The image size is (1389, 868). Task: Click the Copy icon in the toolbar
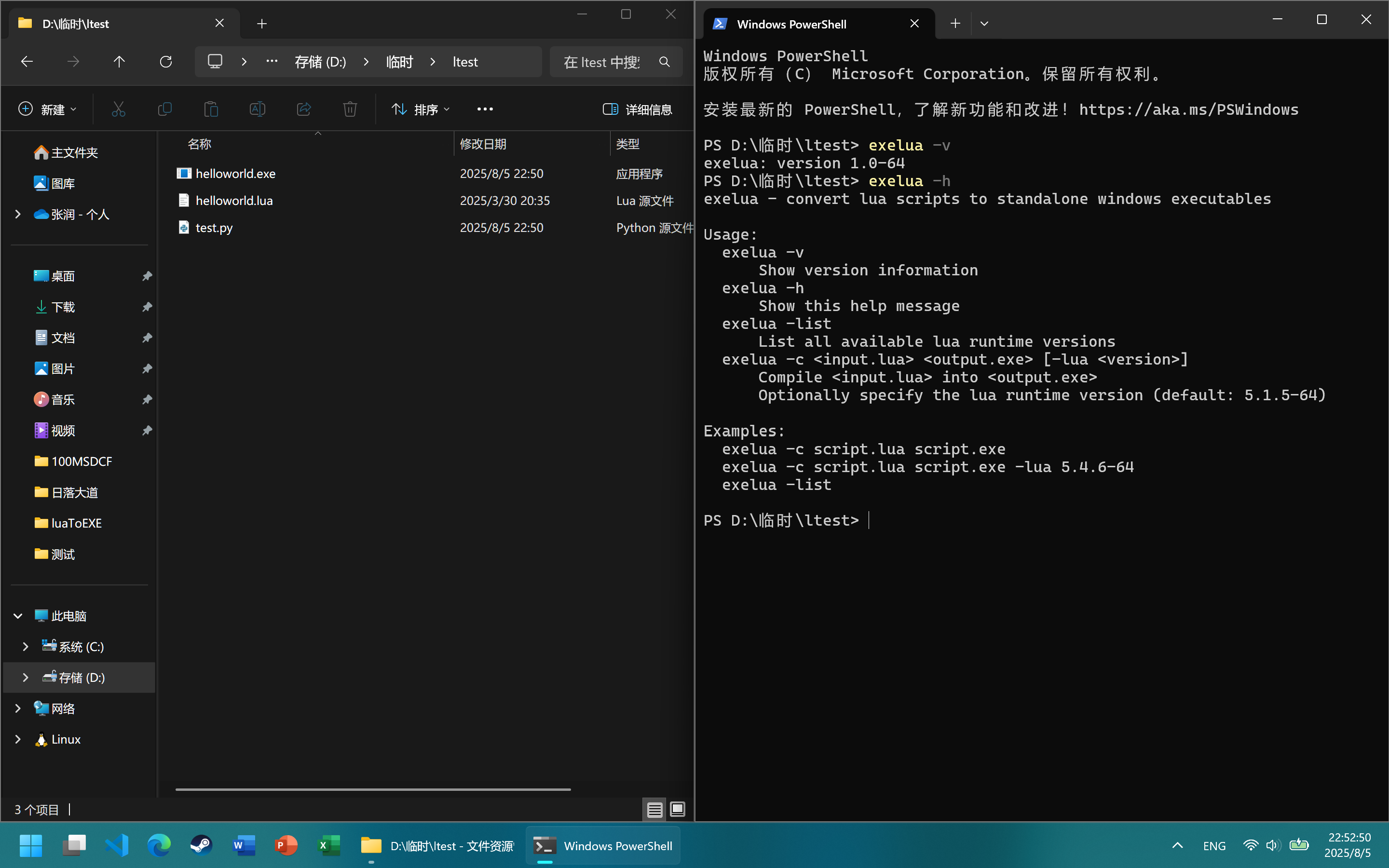(x=165, y=108)
